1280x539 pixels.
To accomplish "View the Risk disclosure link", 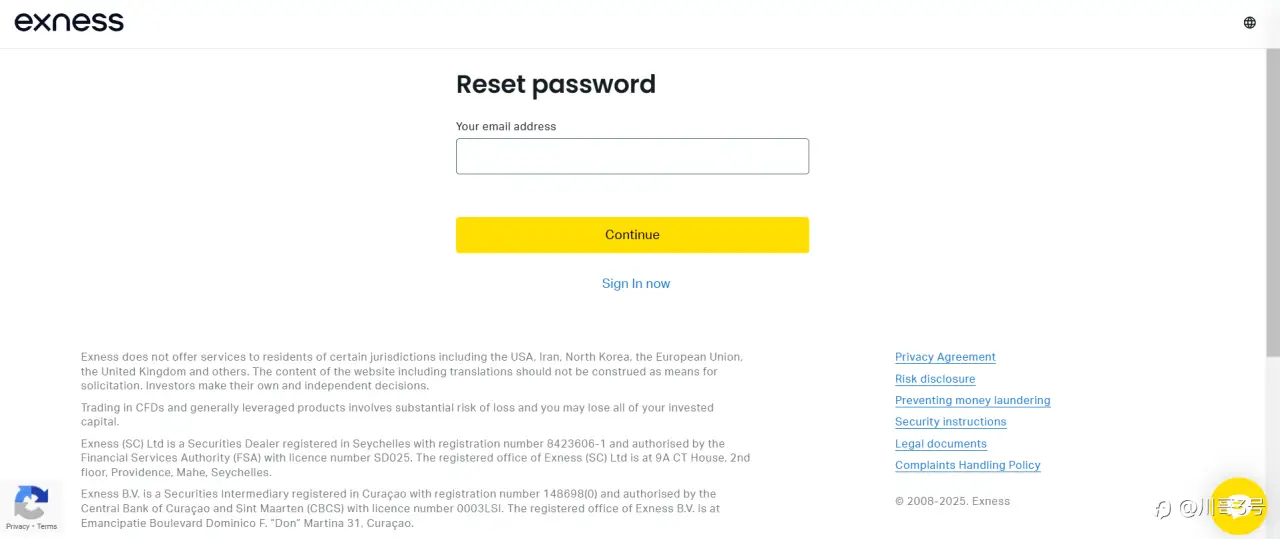I will 935,379.
